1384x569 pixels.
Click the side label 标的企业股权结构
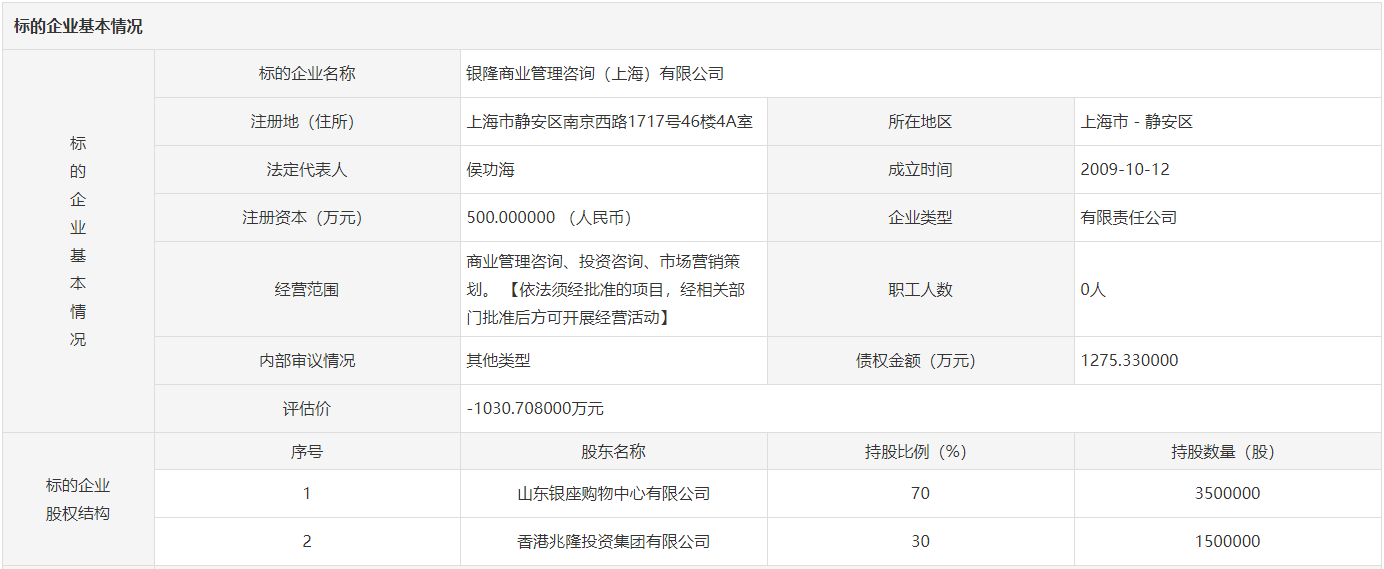[78, 500]
